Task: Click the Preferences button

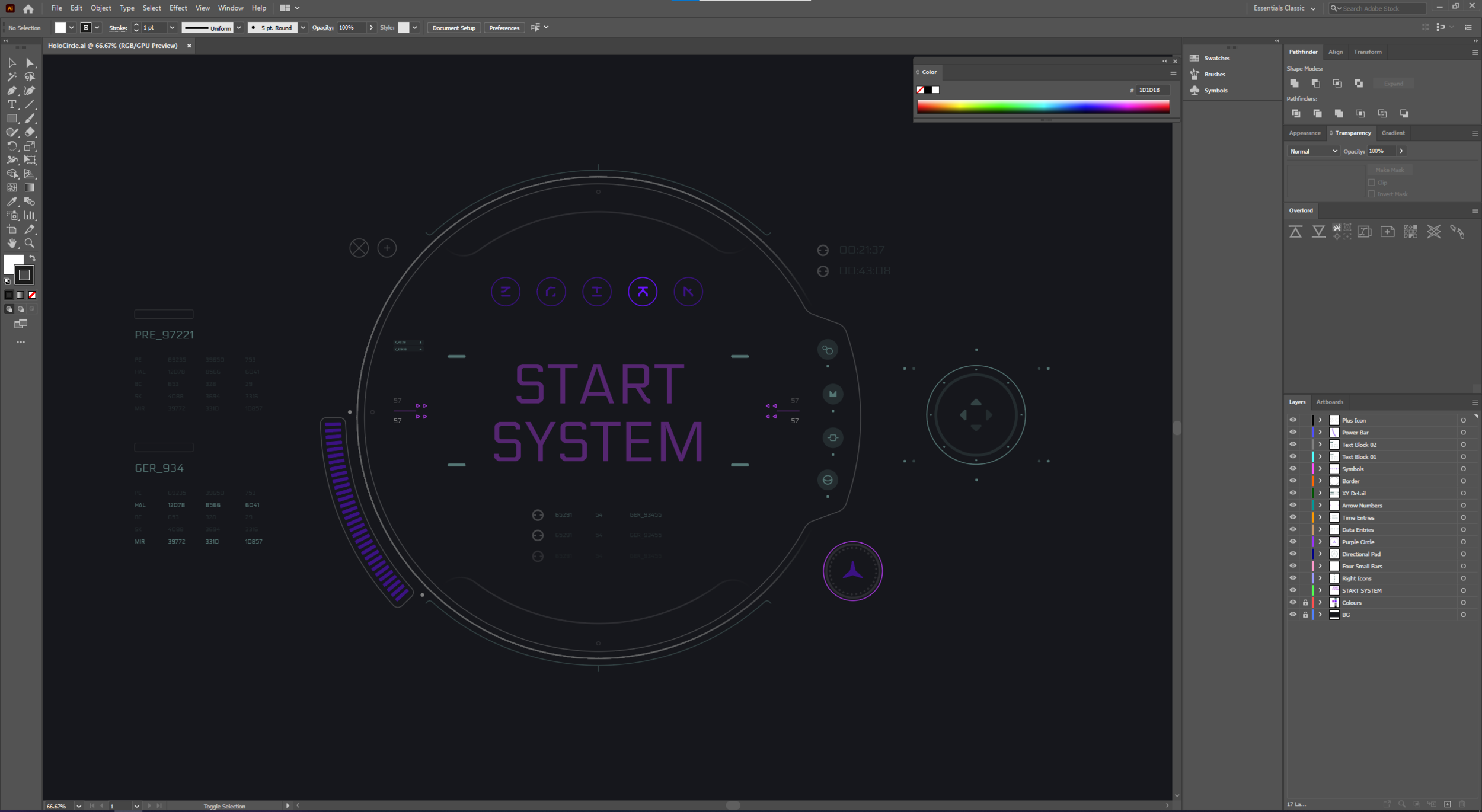Action: pyautogui.click(x=504, y=28)
